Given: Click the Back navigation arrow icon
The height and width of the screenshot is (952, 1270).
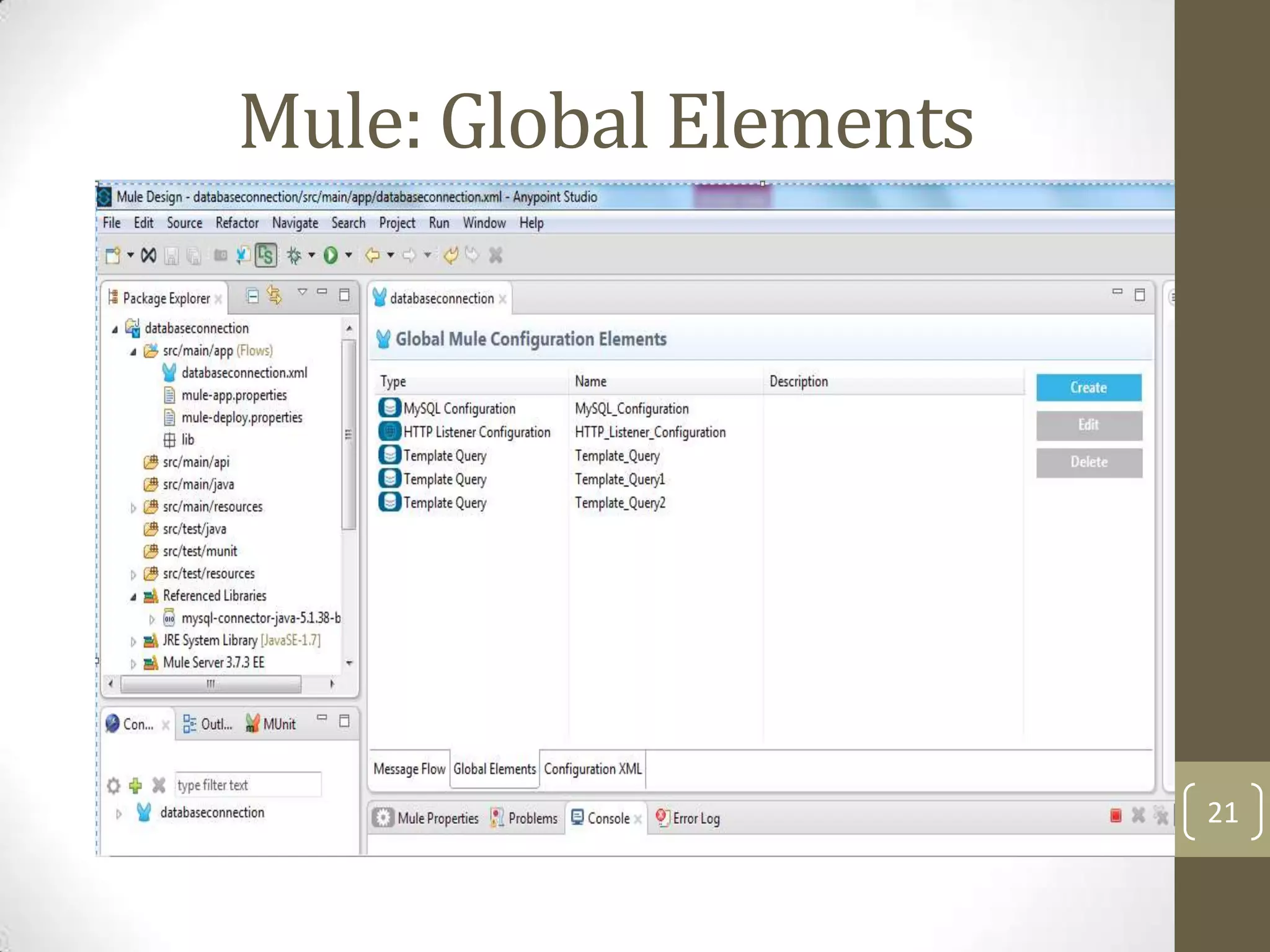Looking at the screenshot, I should (x=372, y=255).
